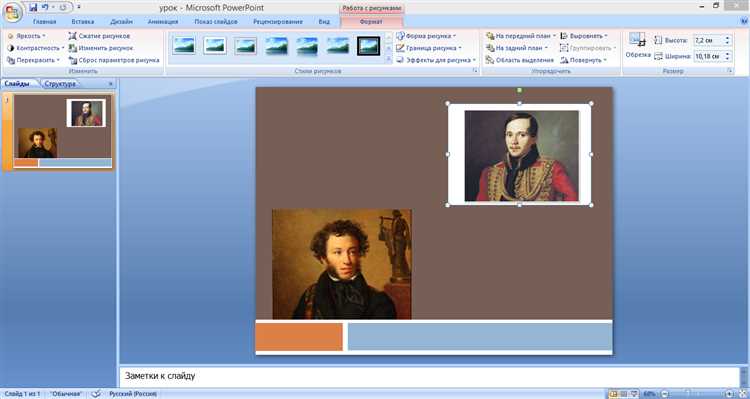Viewport: 750px width, 399px height.
Task: Click the Высота height input field
Action: 708,41
